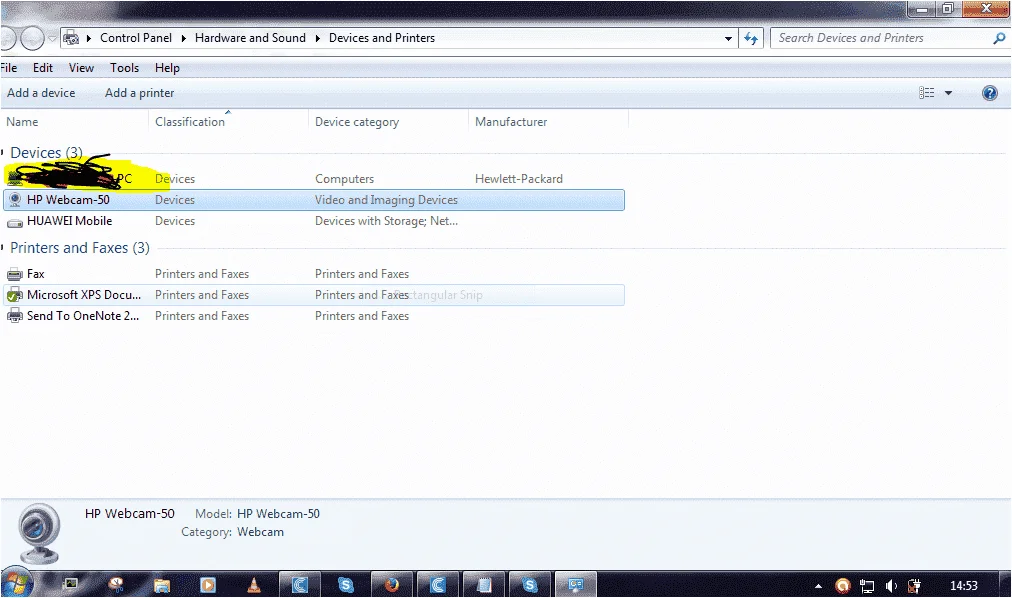This screenshot has height=598, width=1012.
Task: Sort by the Name column header
Action: point(74,122)
